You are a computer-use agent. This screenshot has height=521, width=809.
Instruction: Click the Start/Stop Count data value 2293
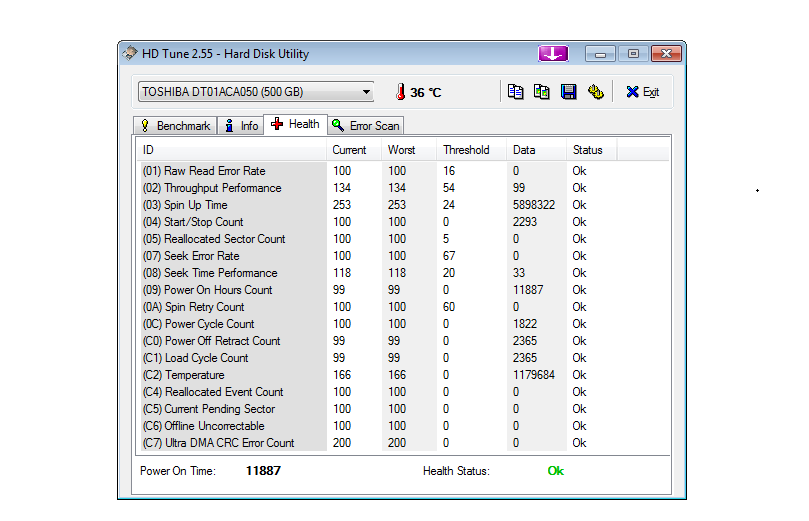click(525, 222)
